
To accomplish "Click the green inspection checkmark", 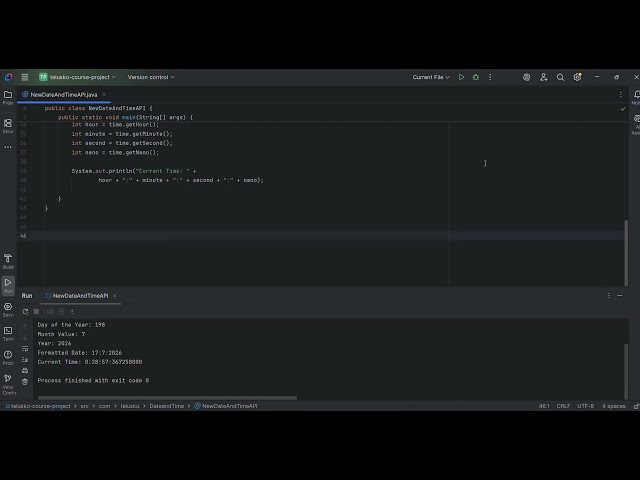I will [x=622, y=109].
